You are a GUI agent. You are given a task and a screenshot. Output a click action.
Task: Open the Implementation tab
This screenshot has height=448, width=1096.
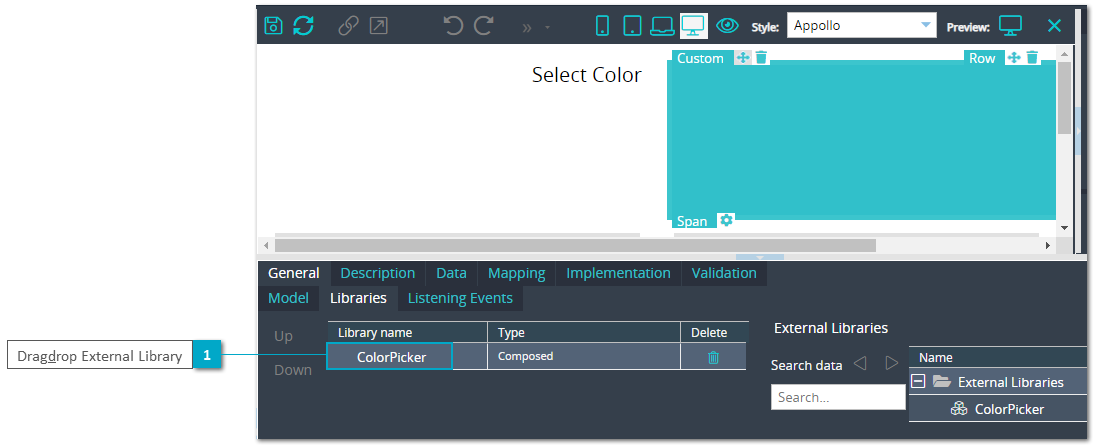[x=618, y=273]
